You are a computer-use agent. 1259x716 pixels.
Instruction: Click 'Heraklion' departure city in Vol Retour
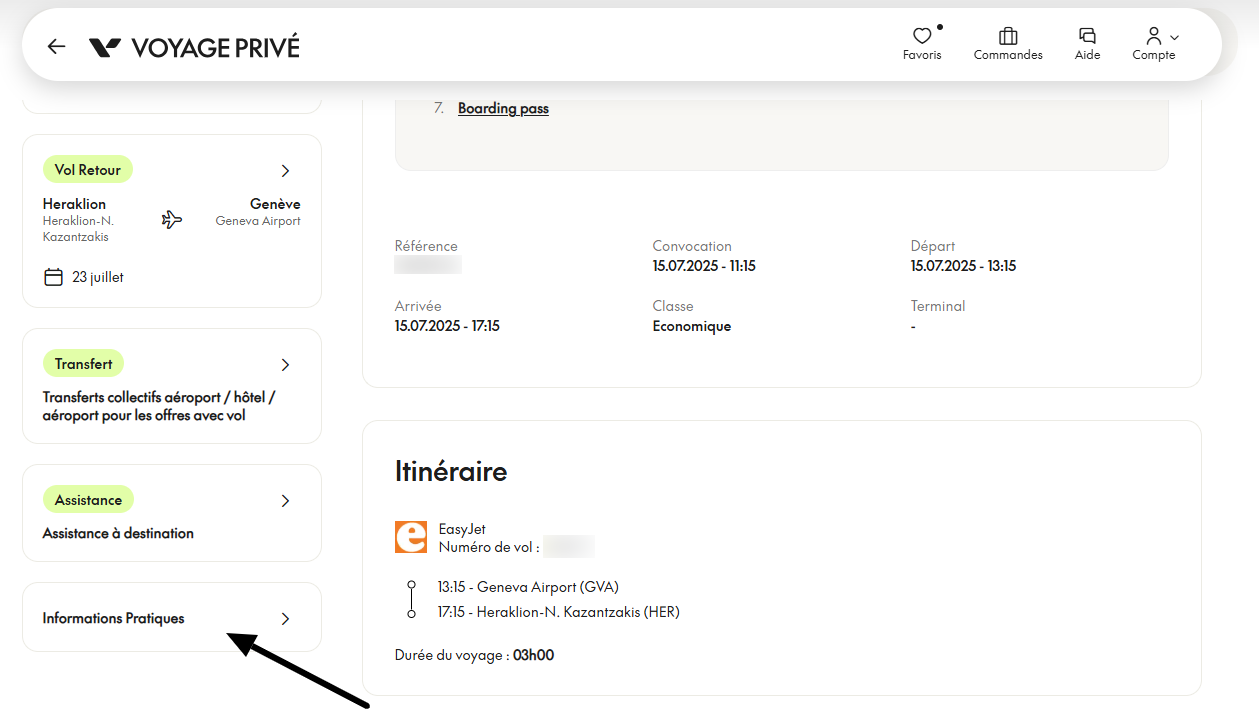click(74, 204)
